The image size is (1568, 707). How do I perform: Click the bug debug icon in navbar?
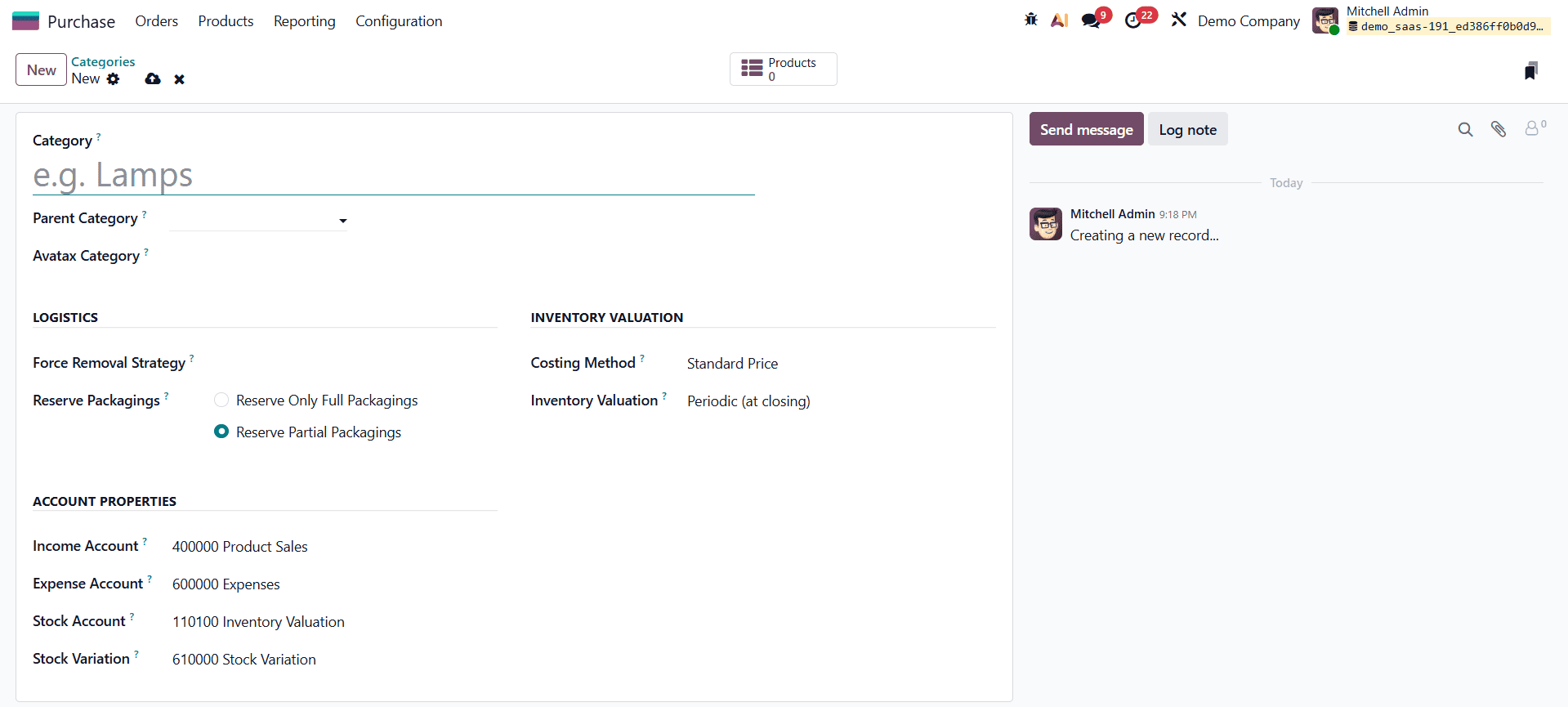(x=1030, y=20)
